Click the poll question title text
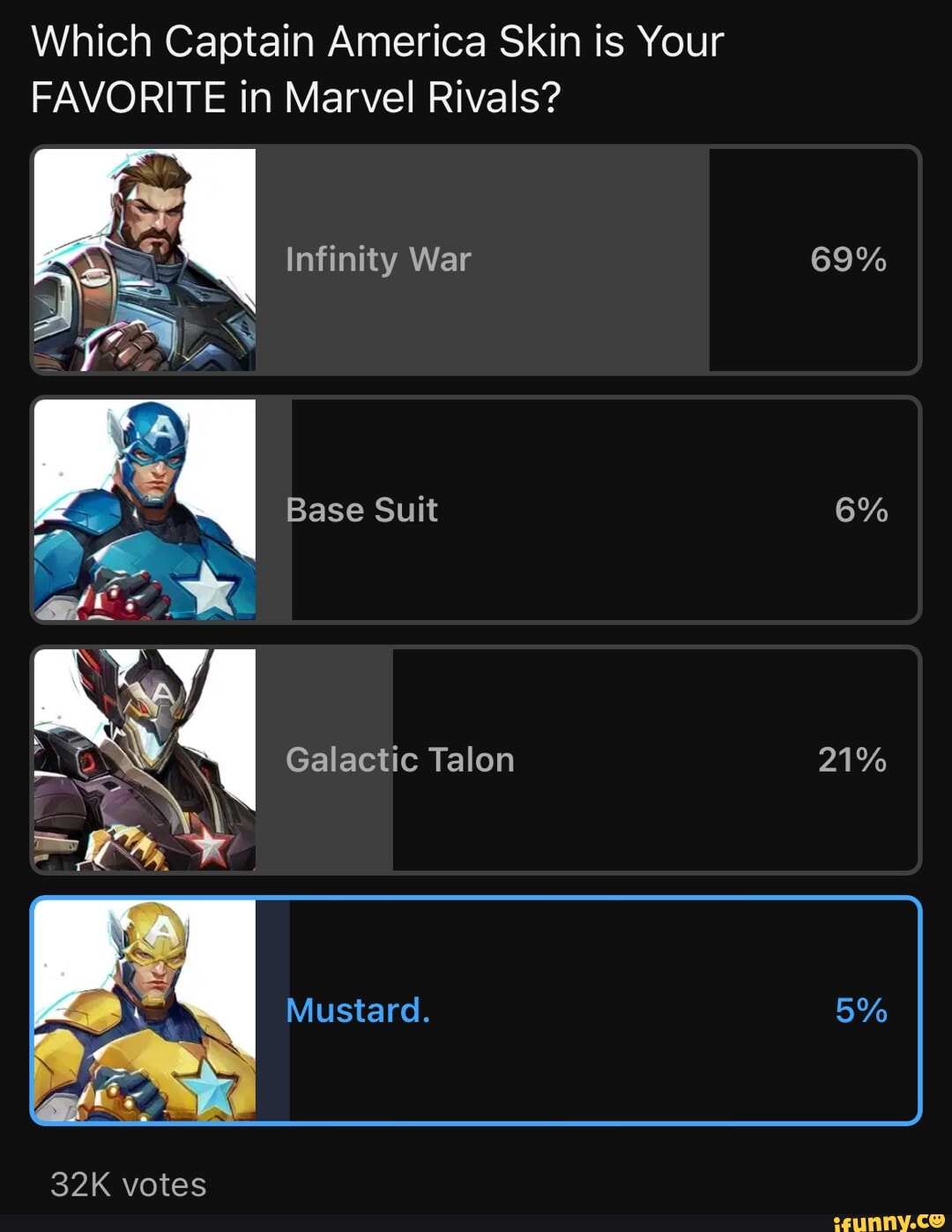The width and height of the screenshot is (952, 1232). pos(377,66)
